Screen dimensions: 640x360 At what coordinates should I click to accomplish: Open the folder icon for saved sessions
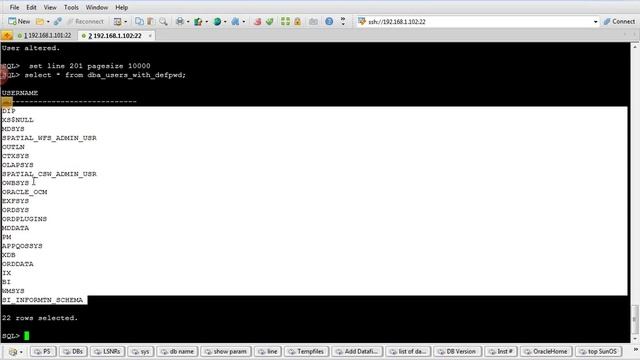(40, 21)
